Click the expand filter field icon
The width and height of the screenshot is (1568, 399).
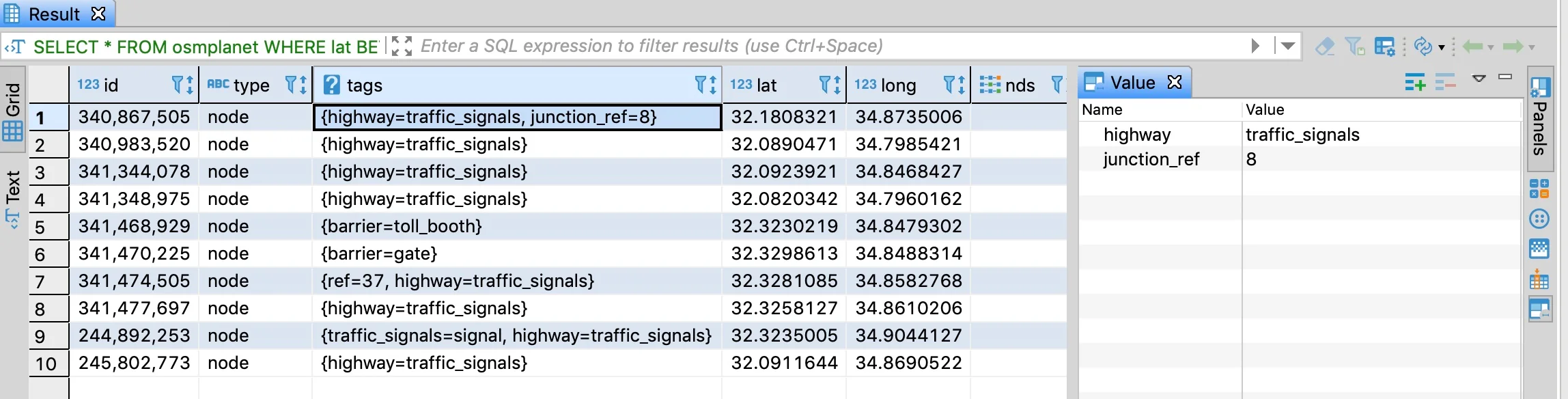point(402,46)
